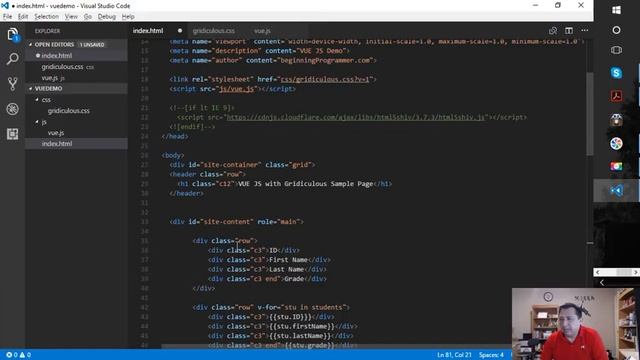Select vue.js in Open Editors list
Image resolution: width=640 pixels, height=360 pixels.
click(50, 78)
